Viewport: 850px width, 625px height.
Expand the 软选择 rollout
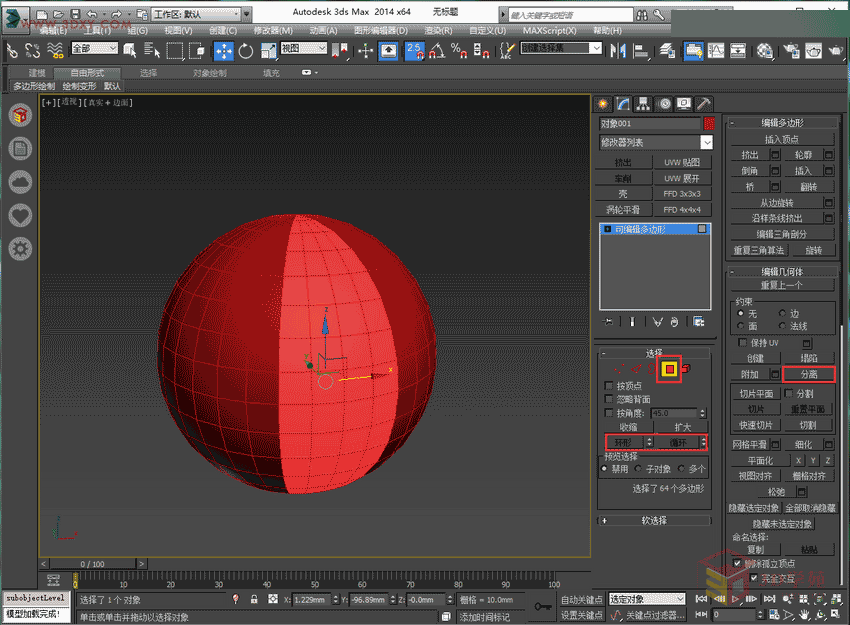tap(653, 520)
